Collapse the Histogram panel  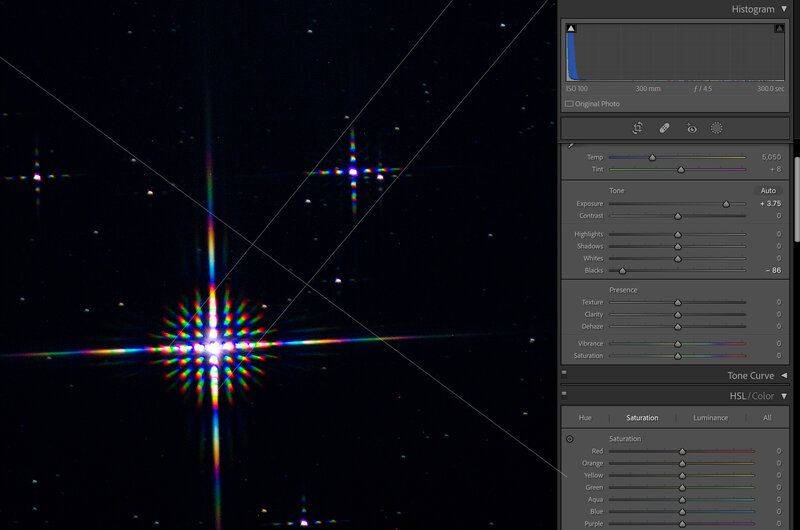(784, 9)
